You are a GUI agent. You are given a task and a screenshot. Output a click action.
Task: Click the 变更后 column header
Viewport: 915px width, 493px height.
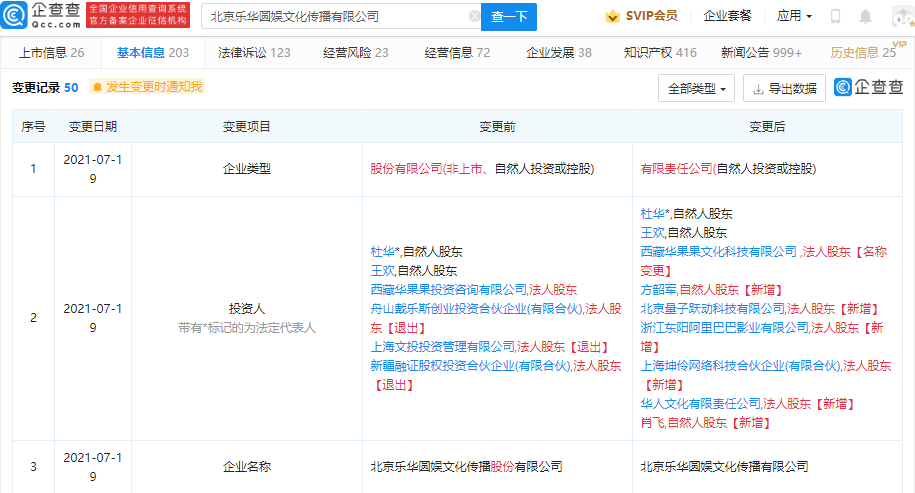click(x=767, y=127)
